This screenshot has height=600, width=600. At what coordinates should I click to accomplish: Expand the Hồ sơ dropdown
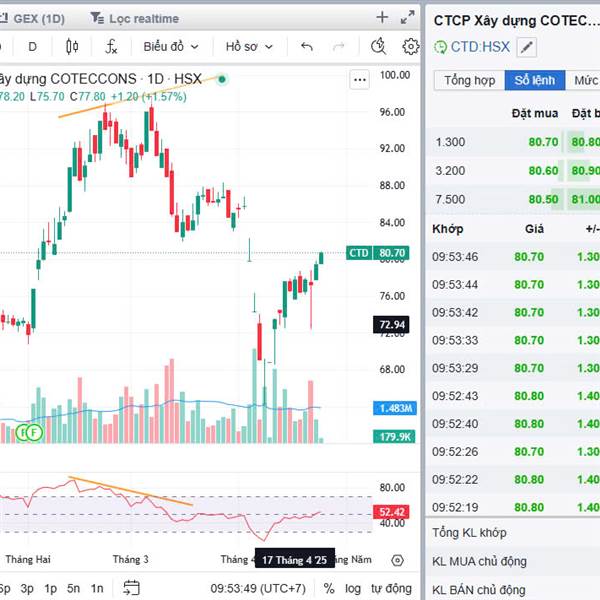249,47
